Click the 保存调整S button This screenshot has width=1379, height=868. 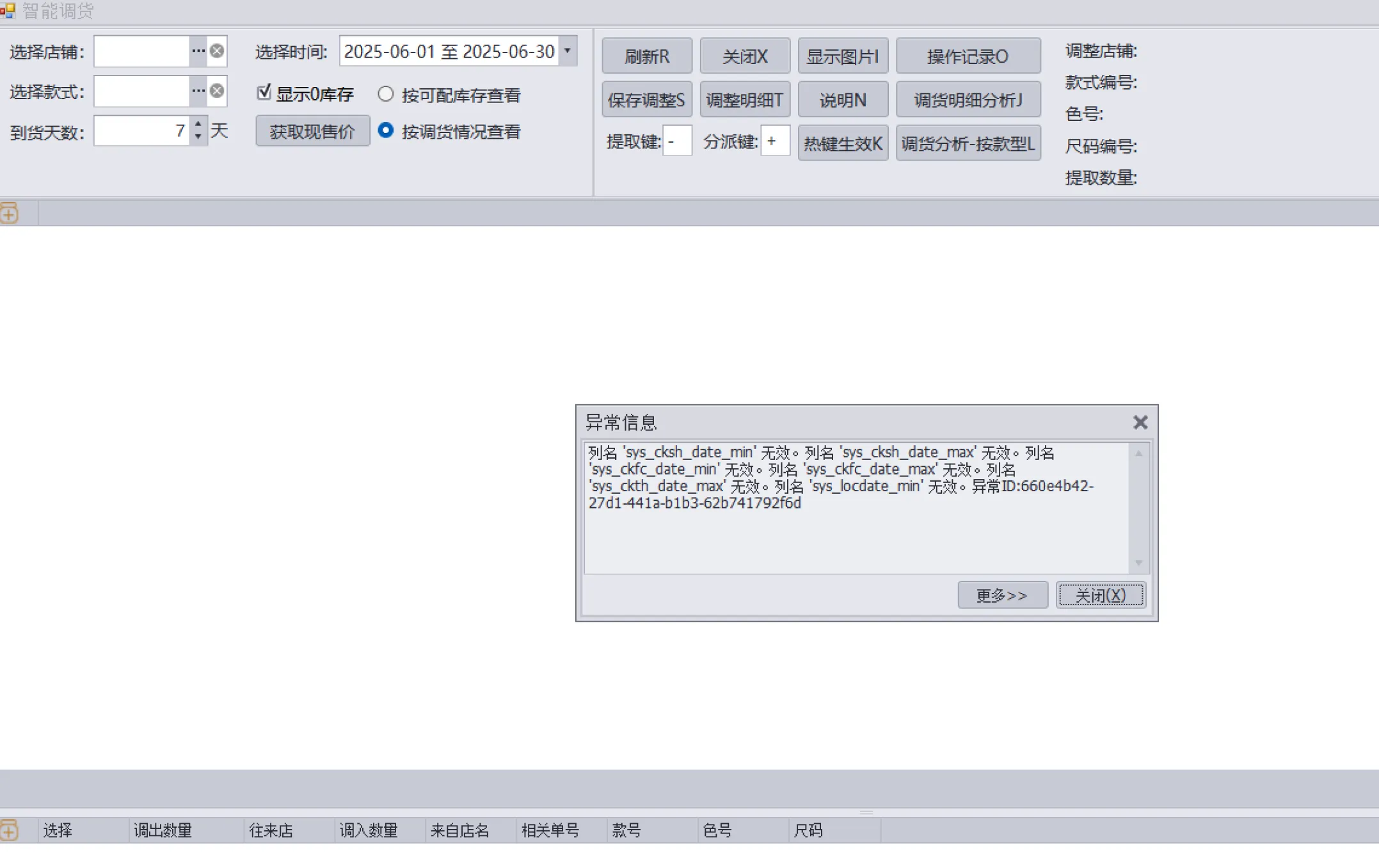pos(646,100)
